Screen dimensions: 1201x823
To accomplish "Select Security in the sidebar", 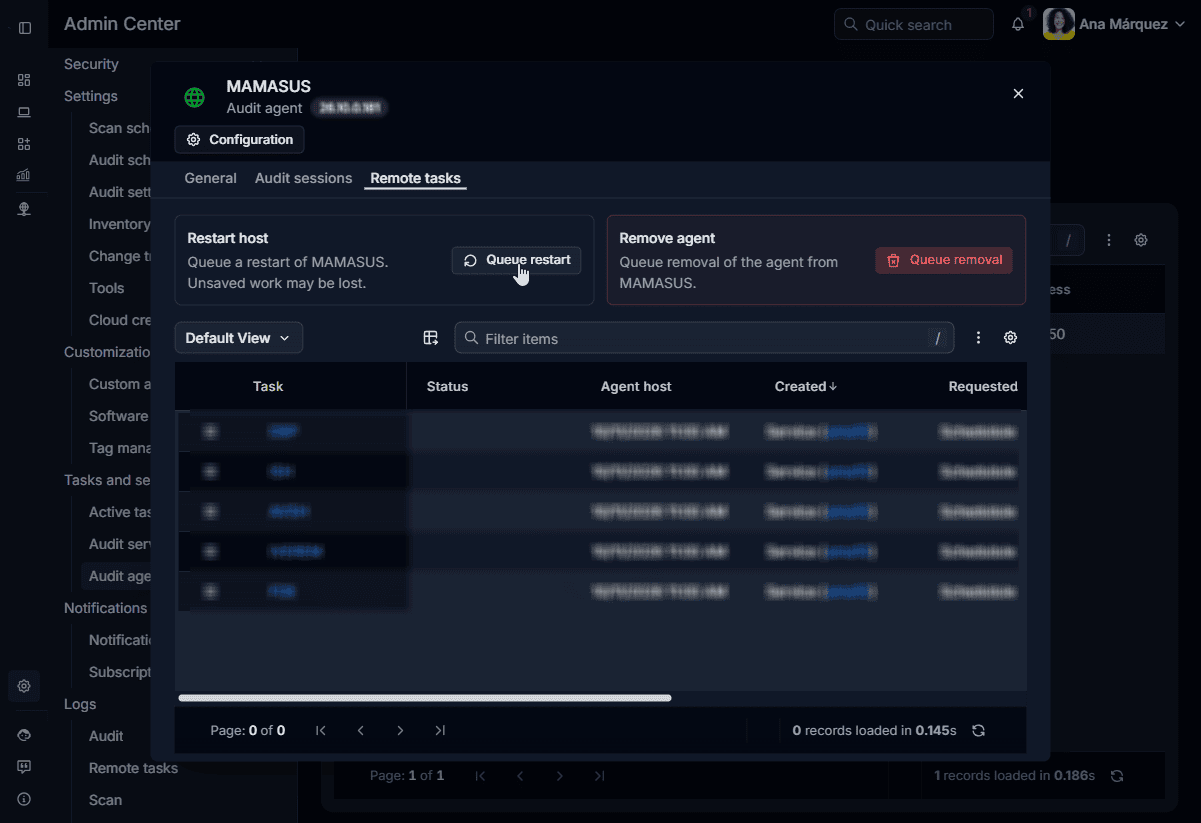I will [x=91, y=64].
